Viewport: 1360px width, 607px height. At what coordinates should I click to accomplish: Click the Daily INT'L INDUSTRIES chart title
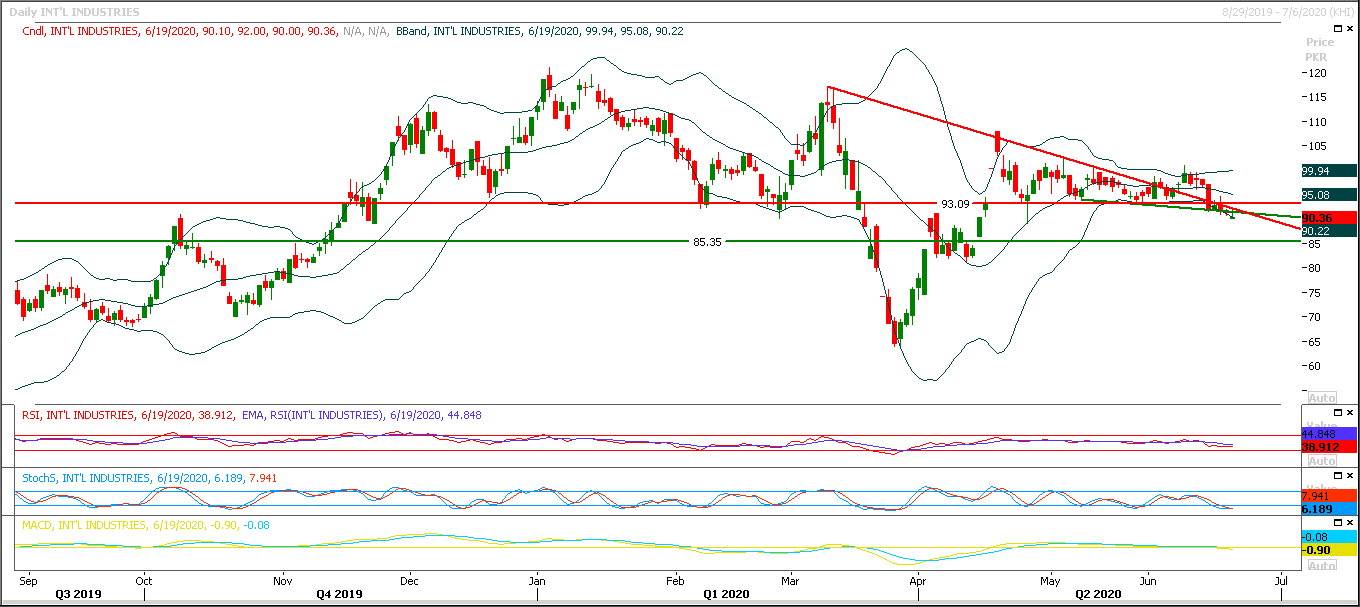74,12
